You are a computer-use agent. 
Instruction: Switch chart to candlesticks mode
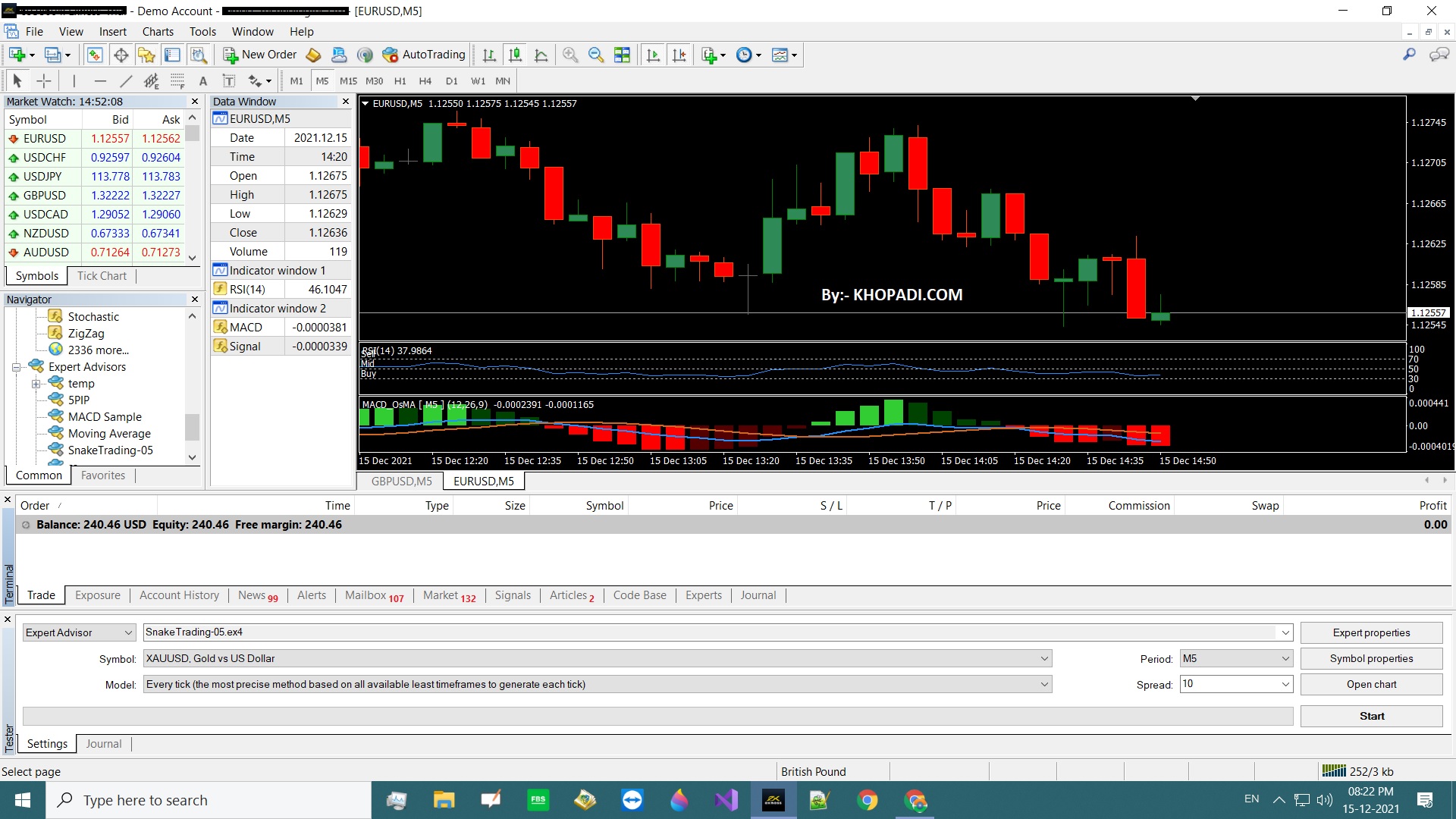pos(515,55)
